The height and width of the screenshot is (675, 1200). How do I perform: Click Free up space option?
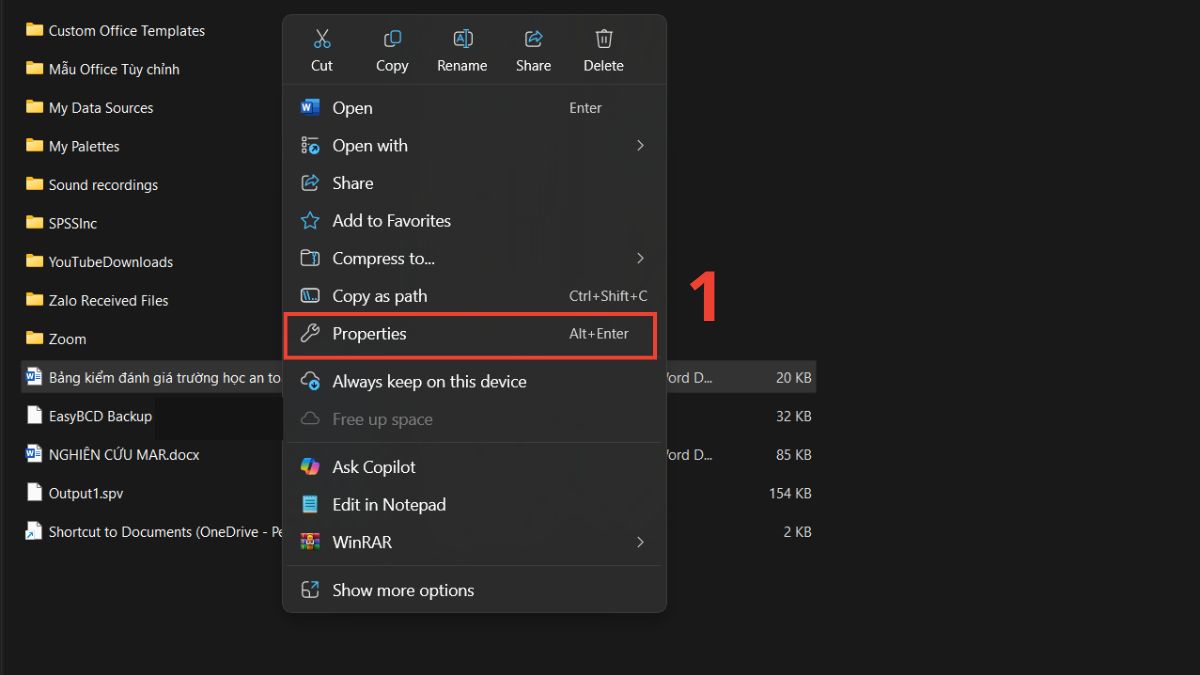(382, 419)
